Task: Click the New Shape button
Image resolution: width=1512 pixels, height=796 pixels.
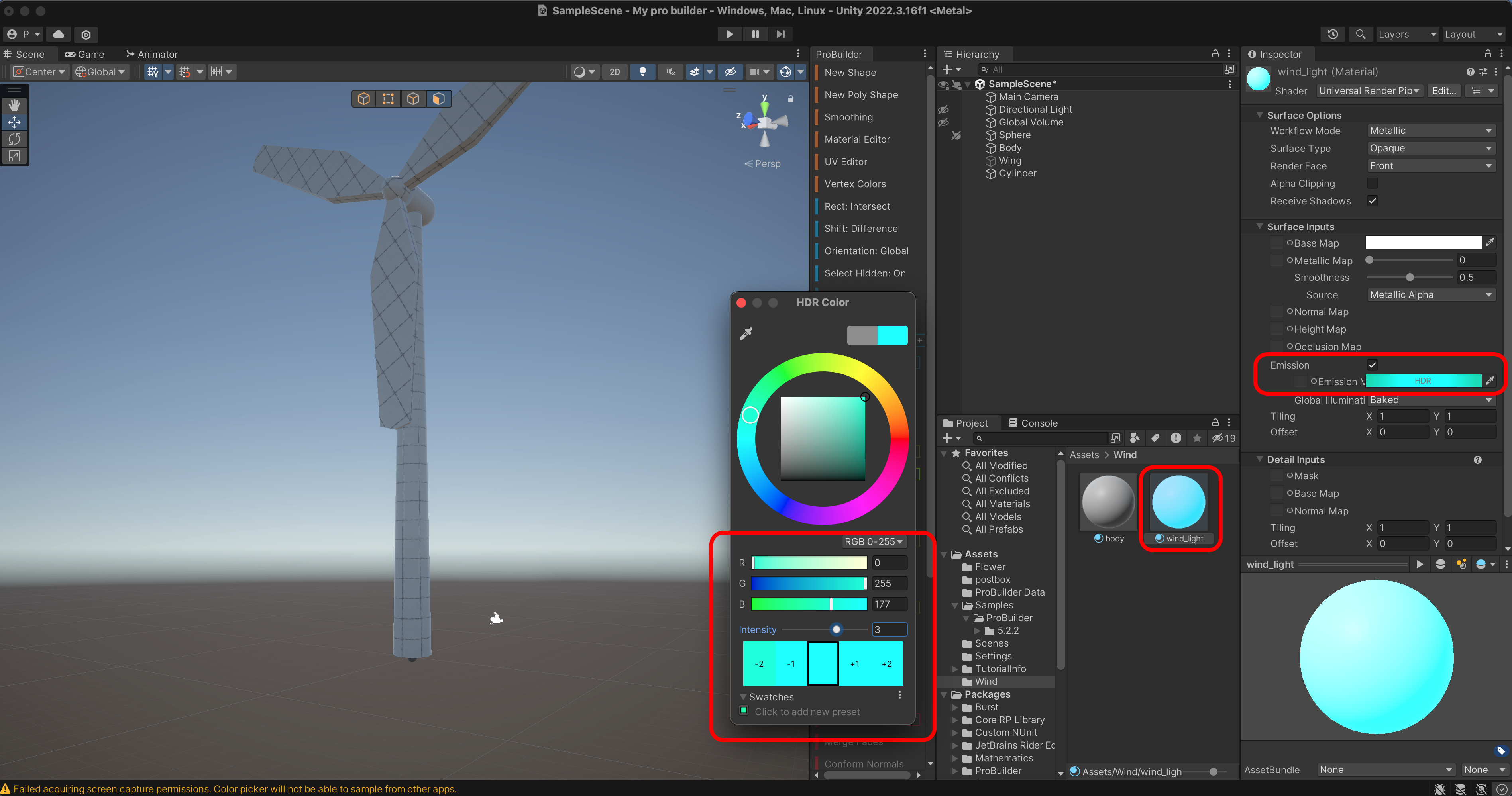Action: pyautogui.click(x=850, y=72)
